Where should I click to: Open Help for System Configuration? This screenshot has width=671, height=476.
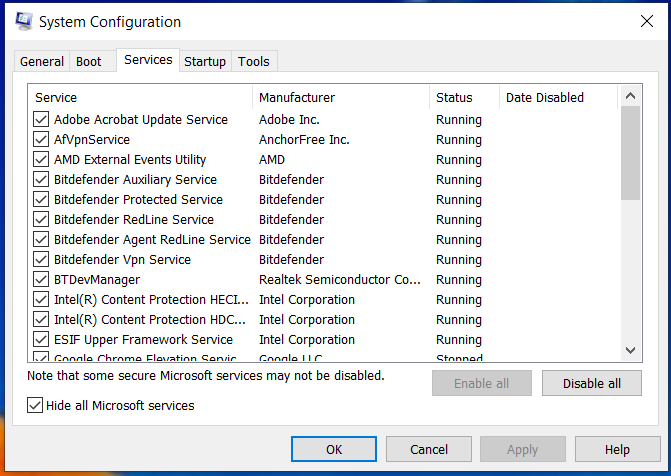(618, 449)
